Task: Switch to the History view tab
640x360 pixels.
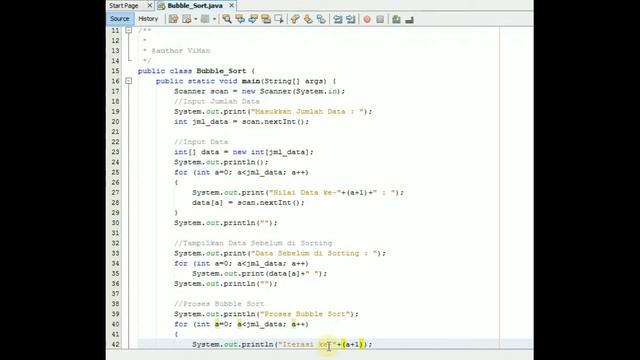Action: [x=148, y=19]
